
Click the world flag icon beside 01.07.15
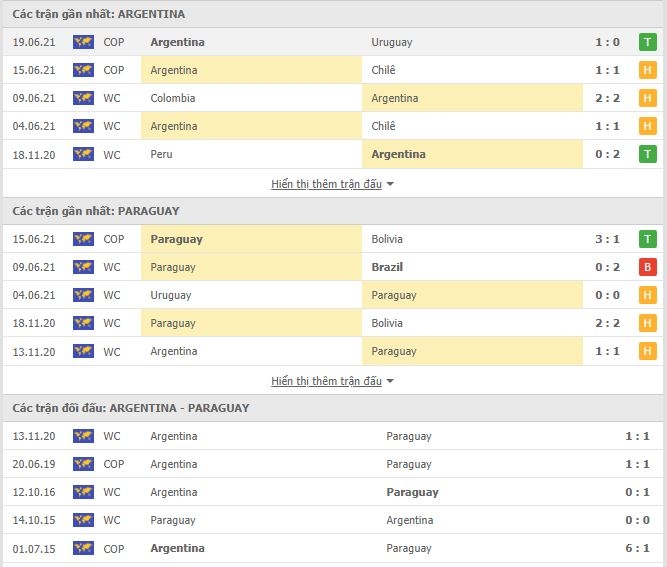pos(83,548)
